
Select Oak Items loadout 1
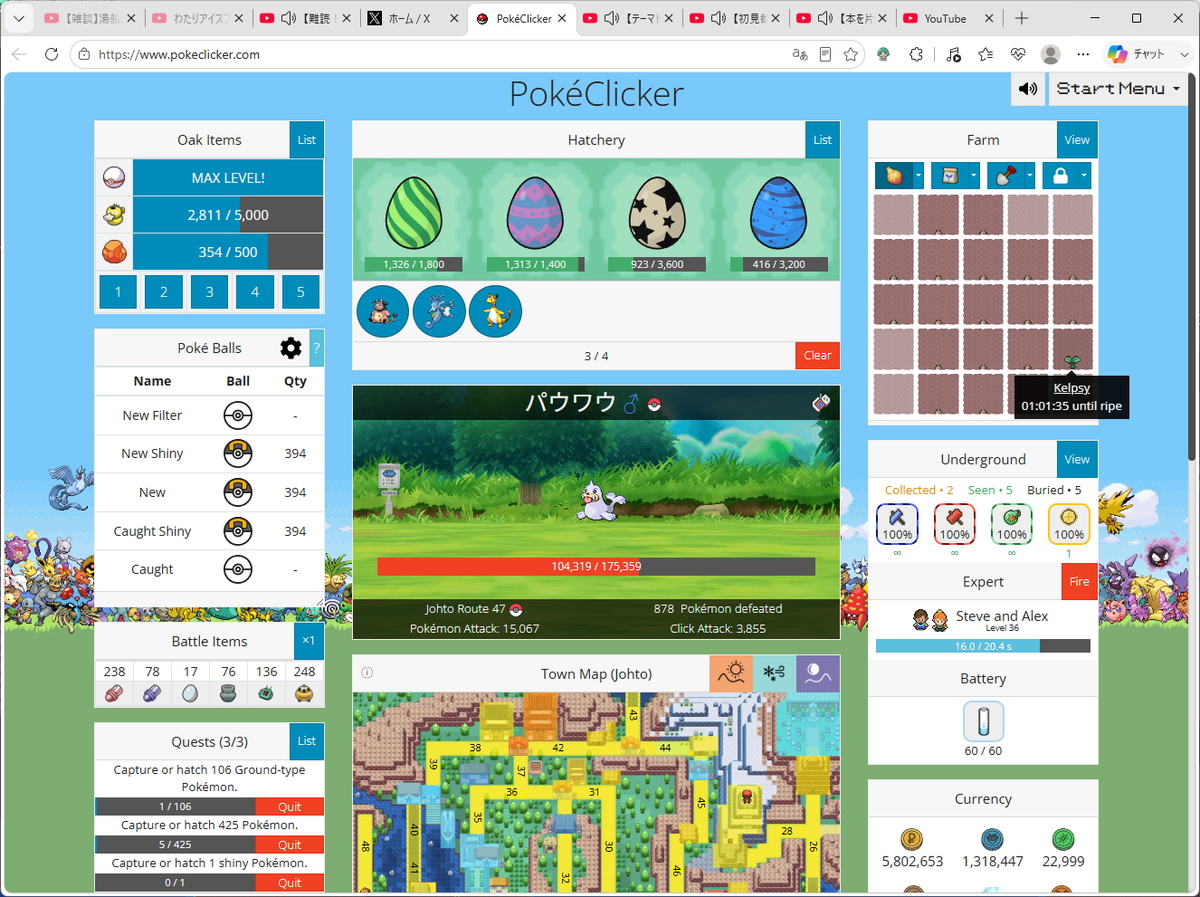pos(118,292)
